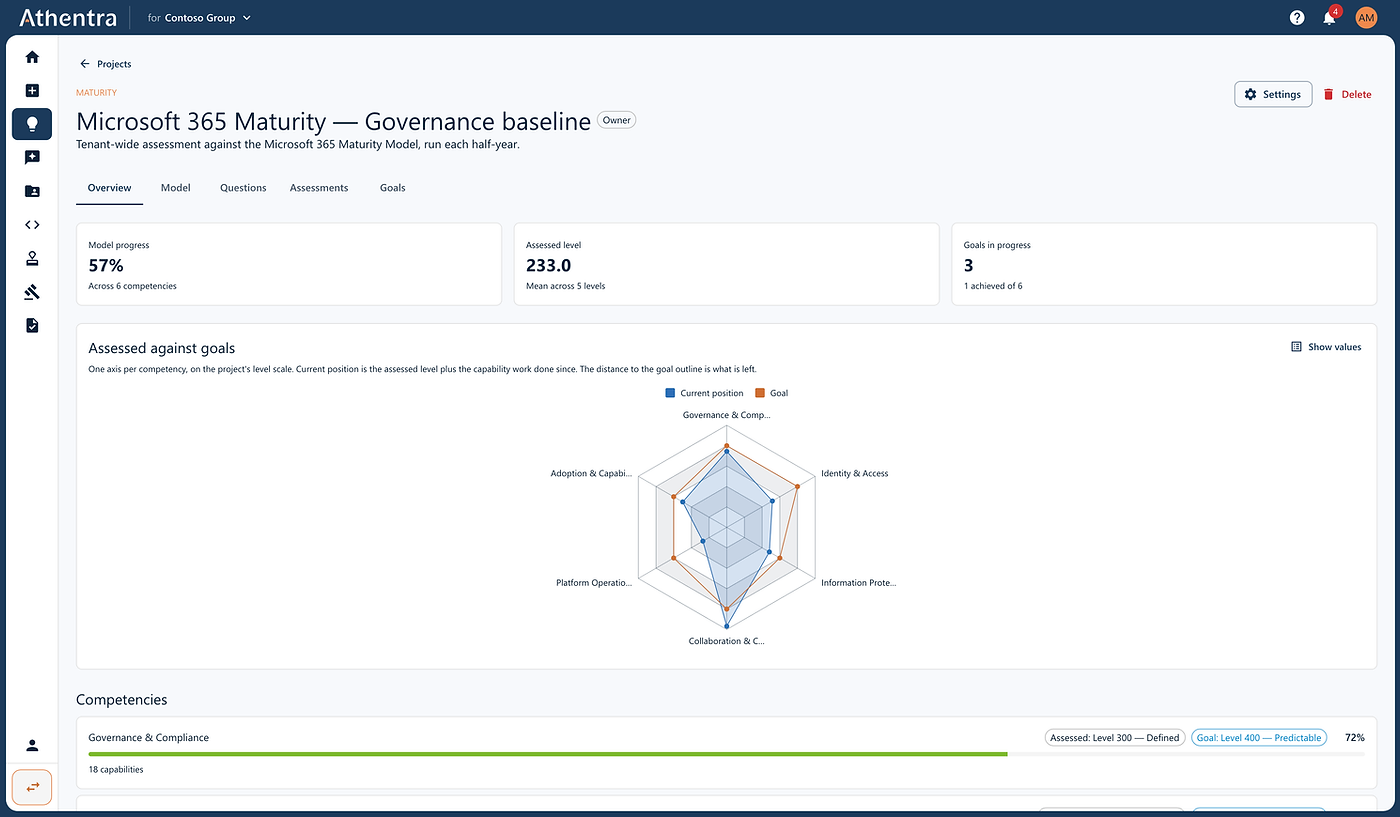Click the back arrow beside Projects

pyautogui.click(x=85, y=64)
